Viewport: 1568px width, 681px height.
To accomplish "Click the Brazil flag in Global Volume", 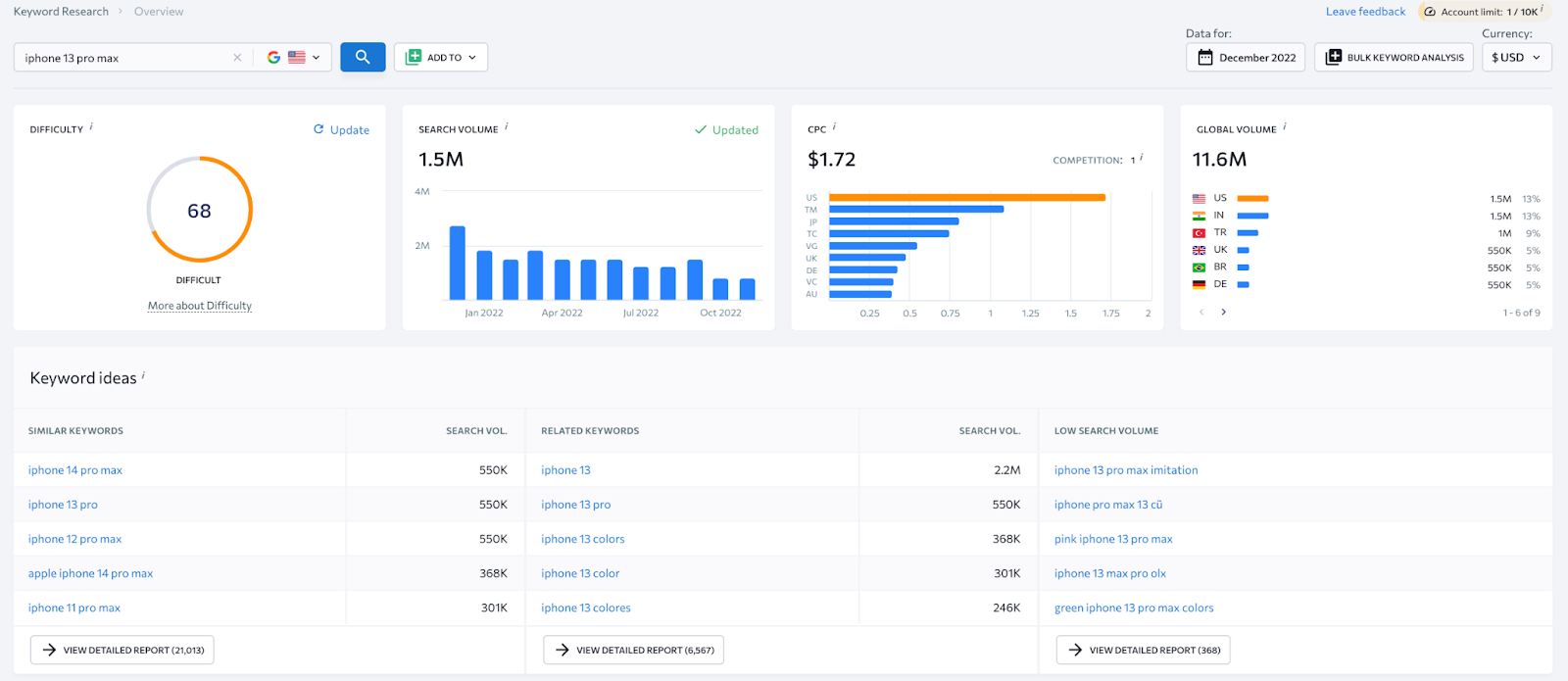I will point(1199,268).
